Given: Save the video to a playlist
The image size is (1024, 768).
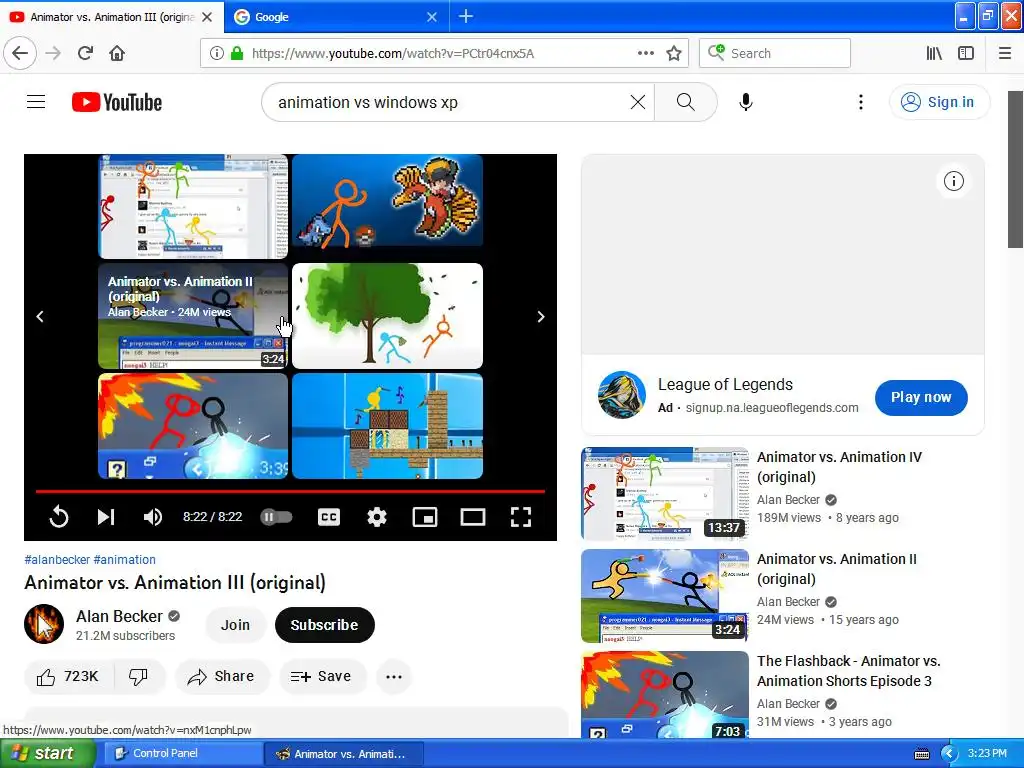Looking at the screenshot, I should [322, 677].
